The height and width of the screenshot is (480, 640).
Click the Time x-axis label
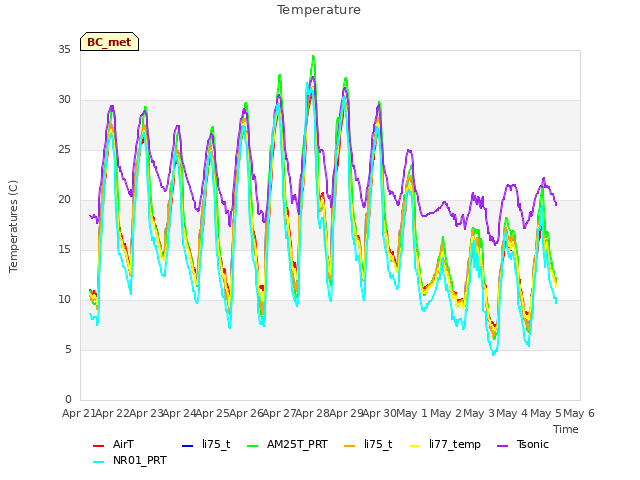coord(566,429)
